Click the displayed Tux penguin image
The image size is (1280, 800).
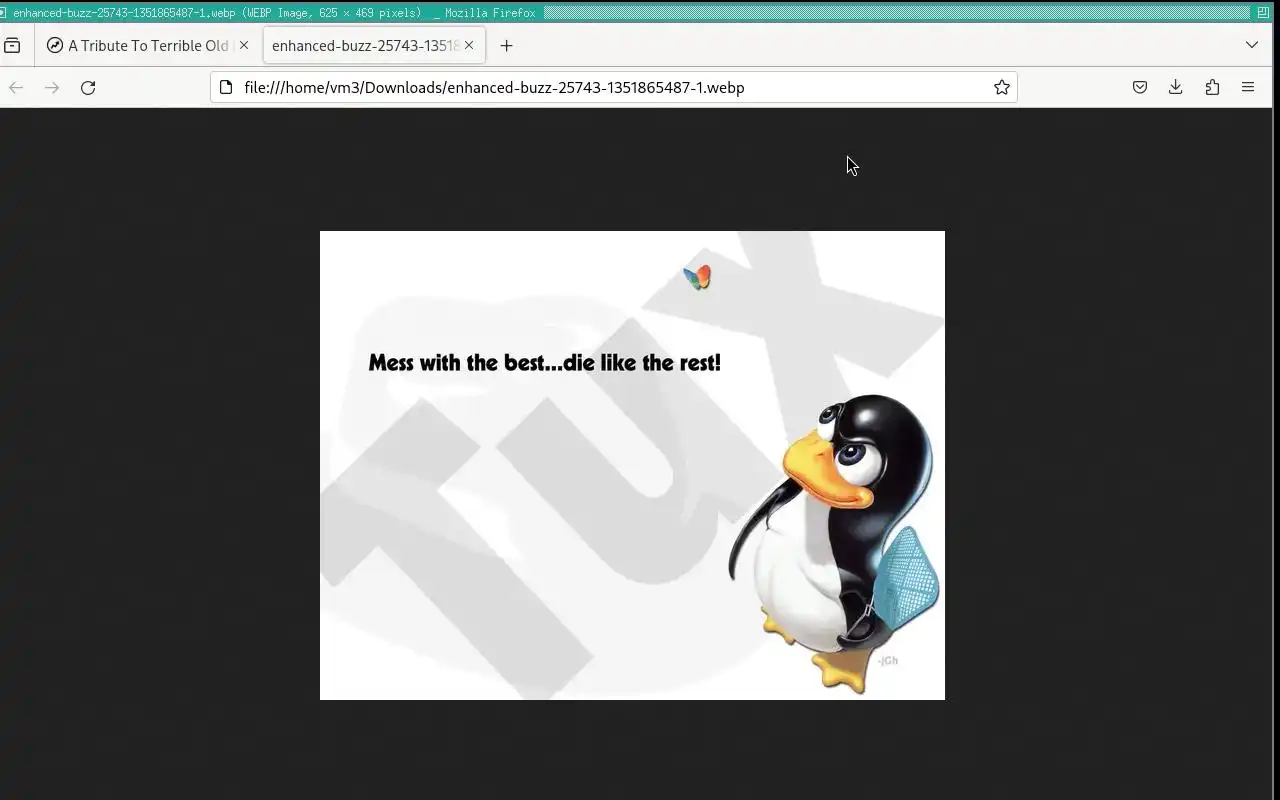(632, 465)
